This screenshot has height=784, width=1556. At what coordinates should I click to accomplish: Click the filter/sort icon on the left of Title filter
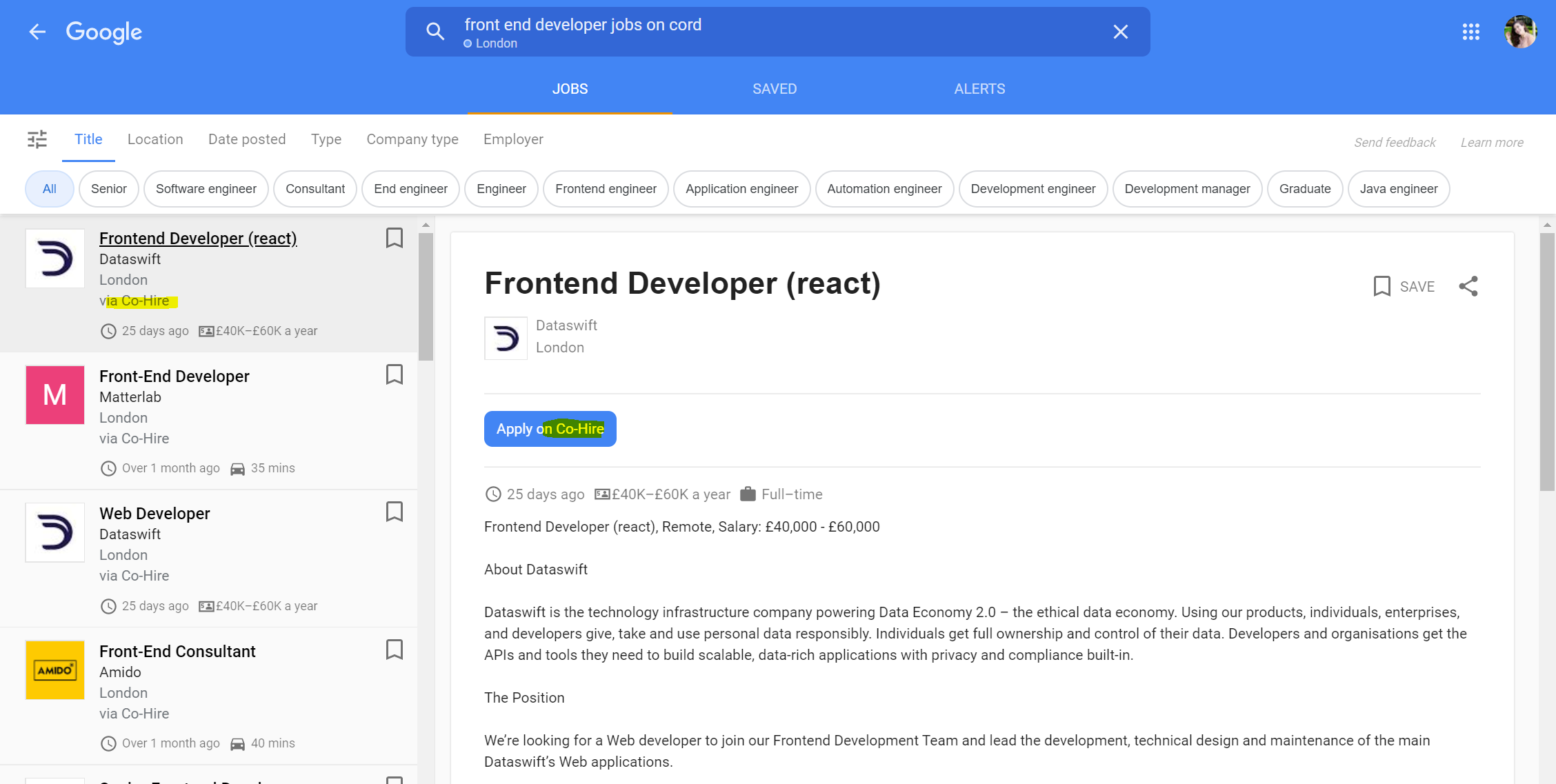38,138
